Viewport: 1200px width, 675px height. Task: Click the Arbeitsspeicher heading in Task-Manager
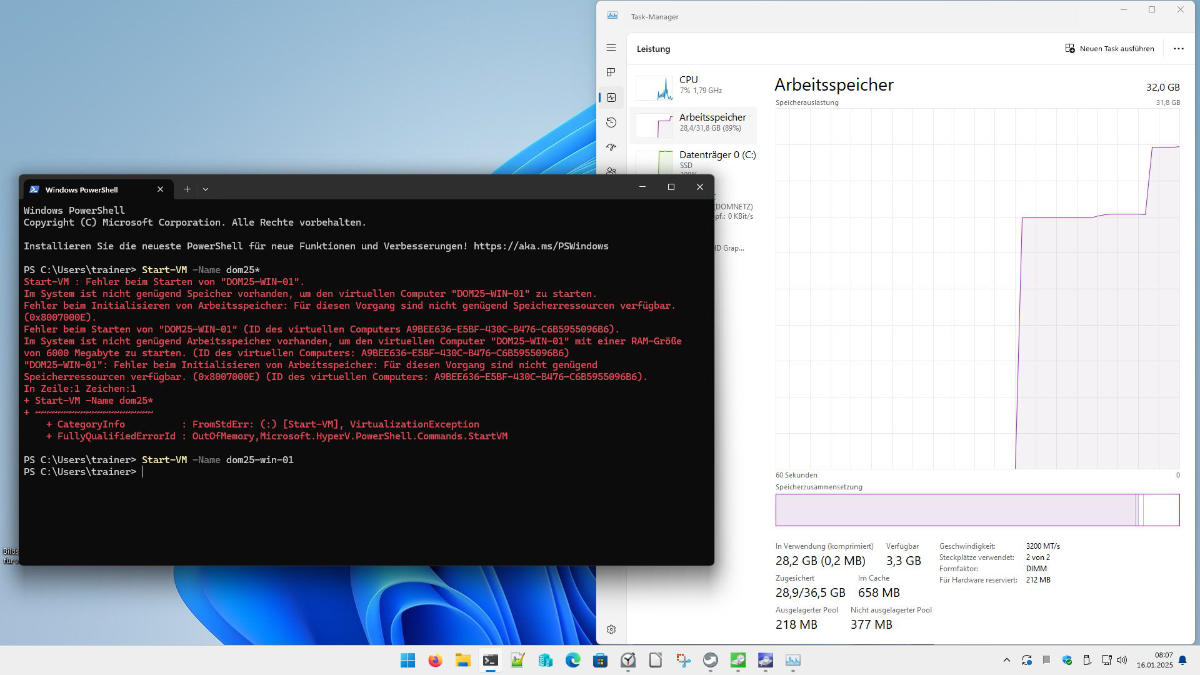point(834,85)
